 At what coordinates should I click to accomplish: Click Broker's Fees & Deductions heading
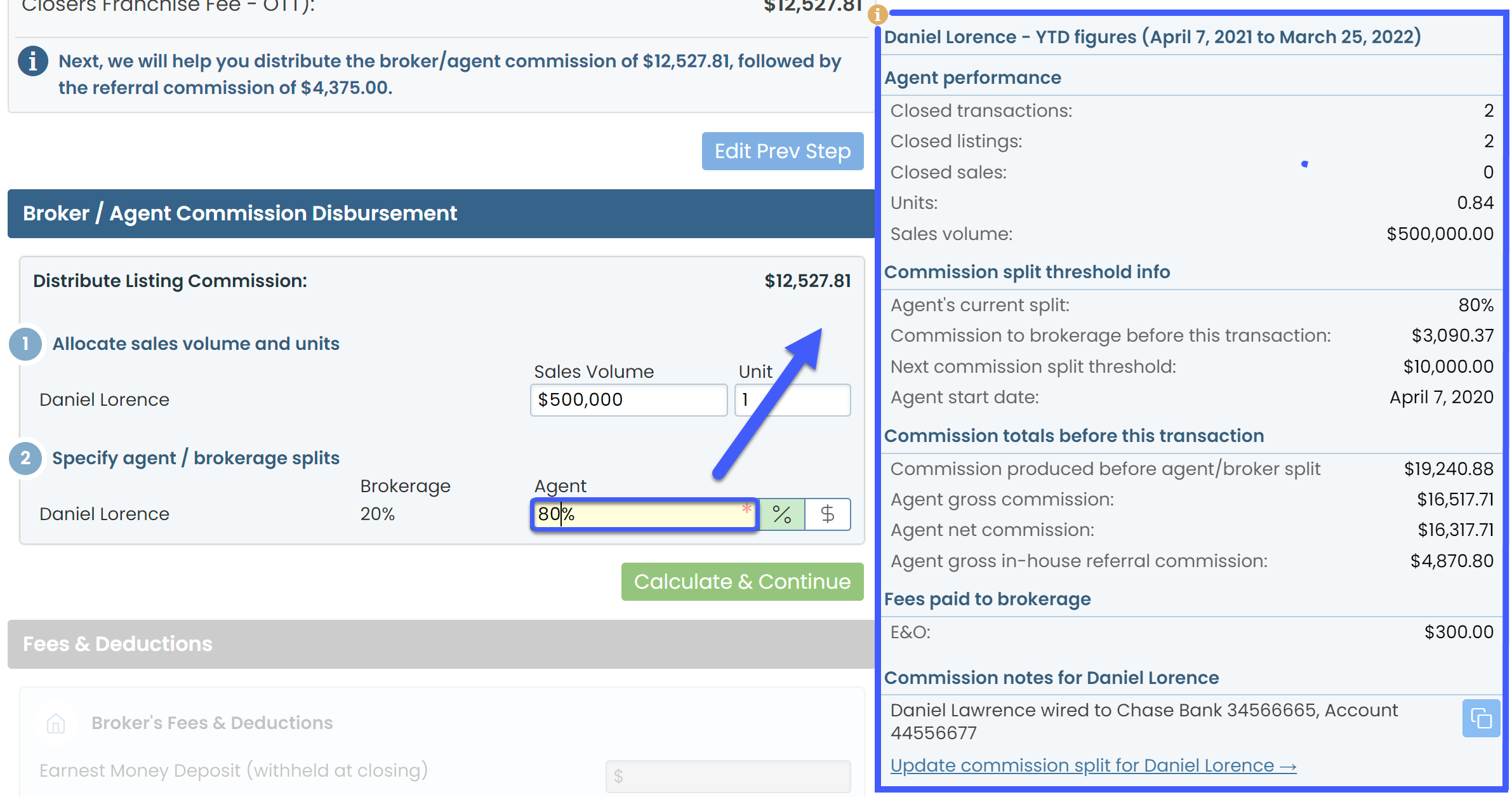[x=212, y=723]
